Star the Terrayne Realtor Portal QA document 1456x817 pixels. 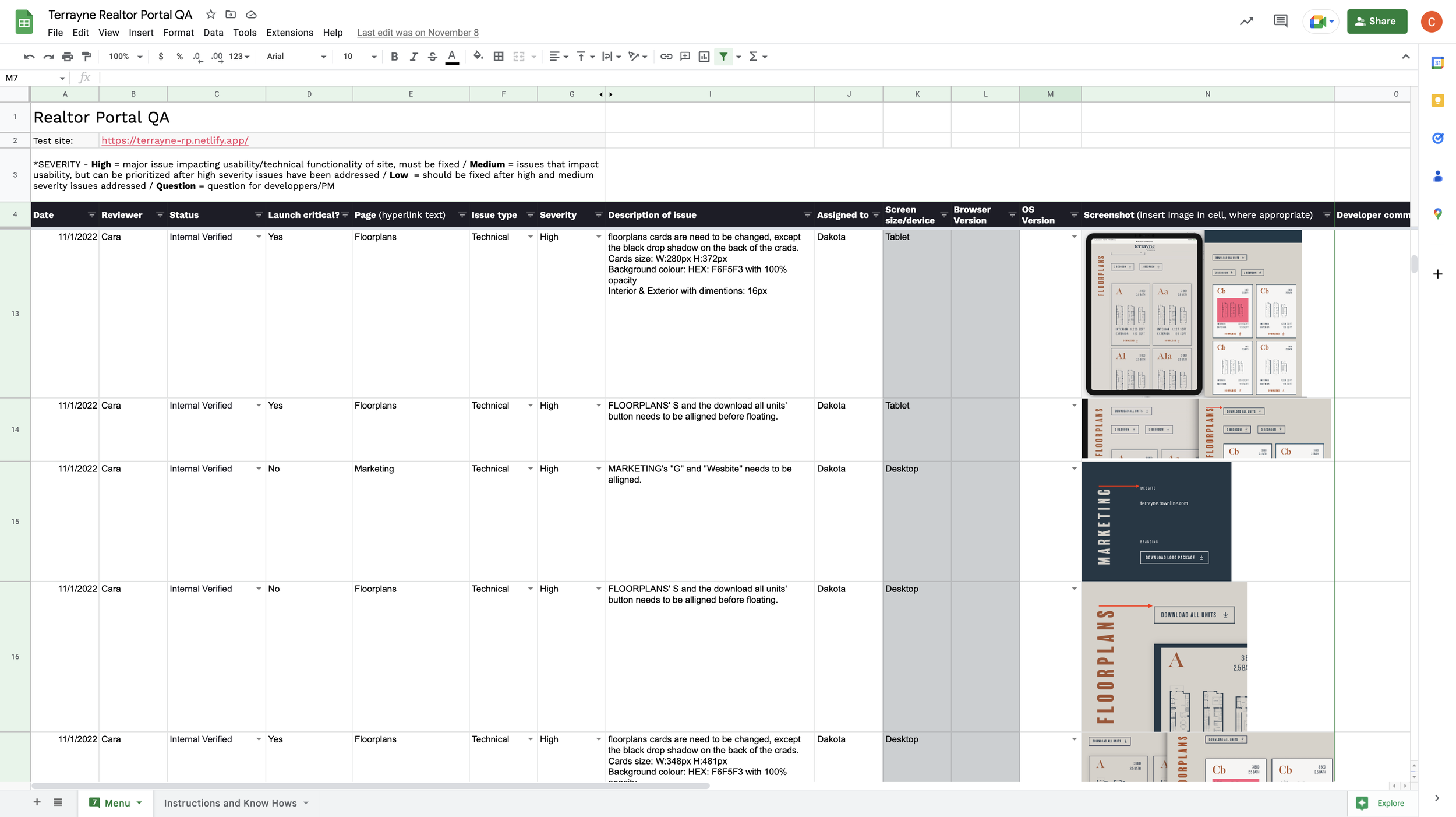coord(211,15)
